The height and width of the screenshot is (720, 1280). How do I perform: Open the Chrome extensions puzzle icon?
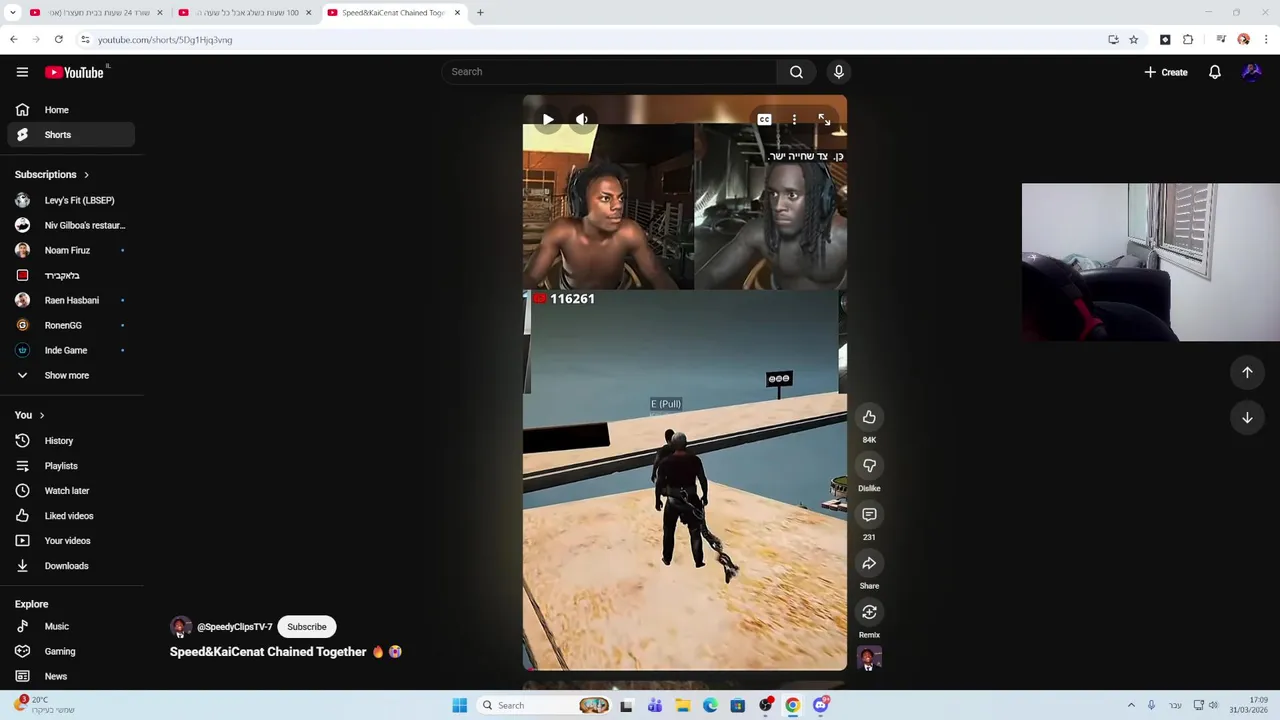click(x=1188, y=40)
